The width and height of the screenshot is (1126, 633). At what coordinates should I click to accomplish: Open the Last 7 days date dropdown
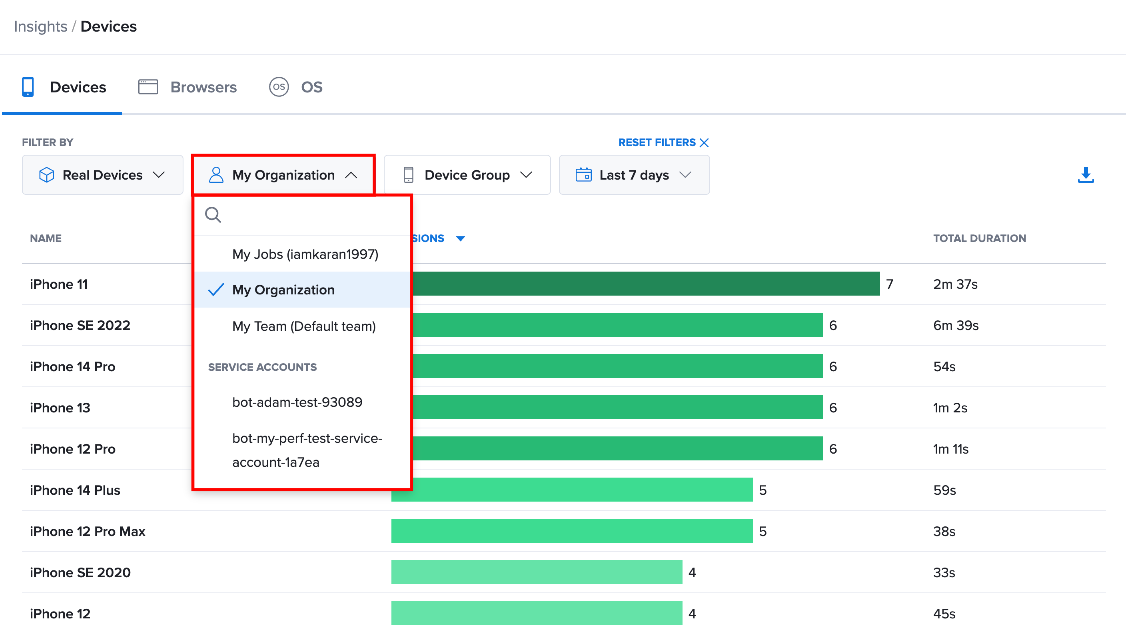coord(634,175)
